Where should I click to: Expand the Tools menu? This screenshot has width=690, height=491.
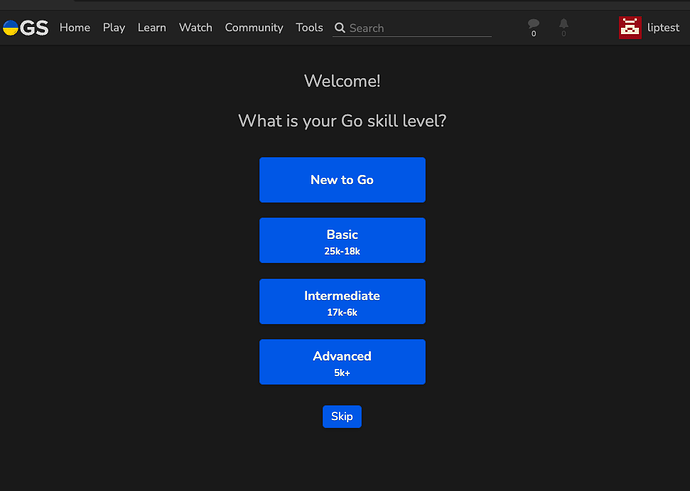tap(309, 28)
